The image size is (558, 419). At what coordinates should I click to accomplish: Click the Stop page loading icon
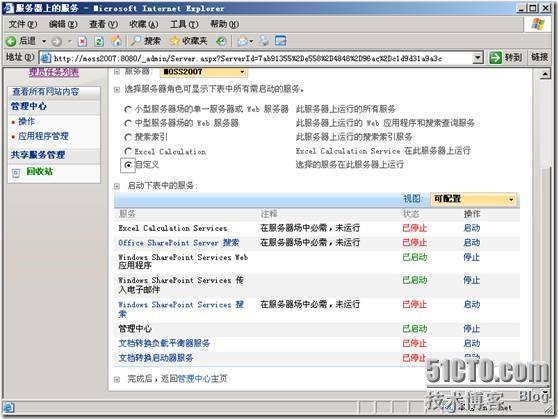[82, 41]
